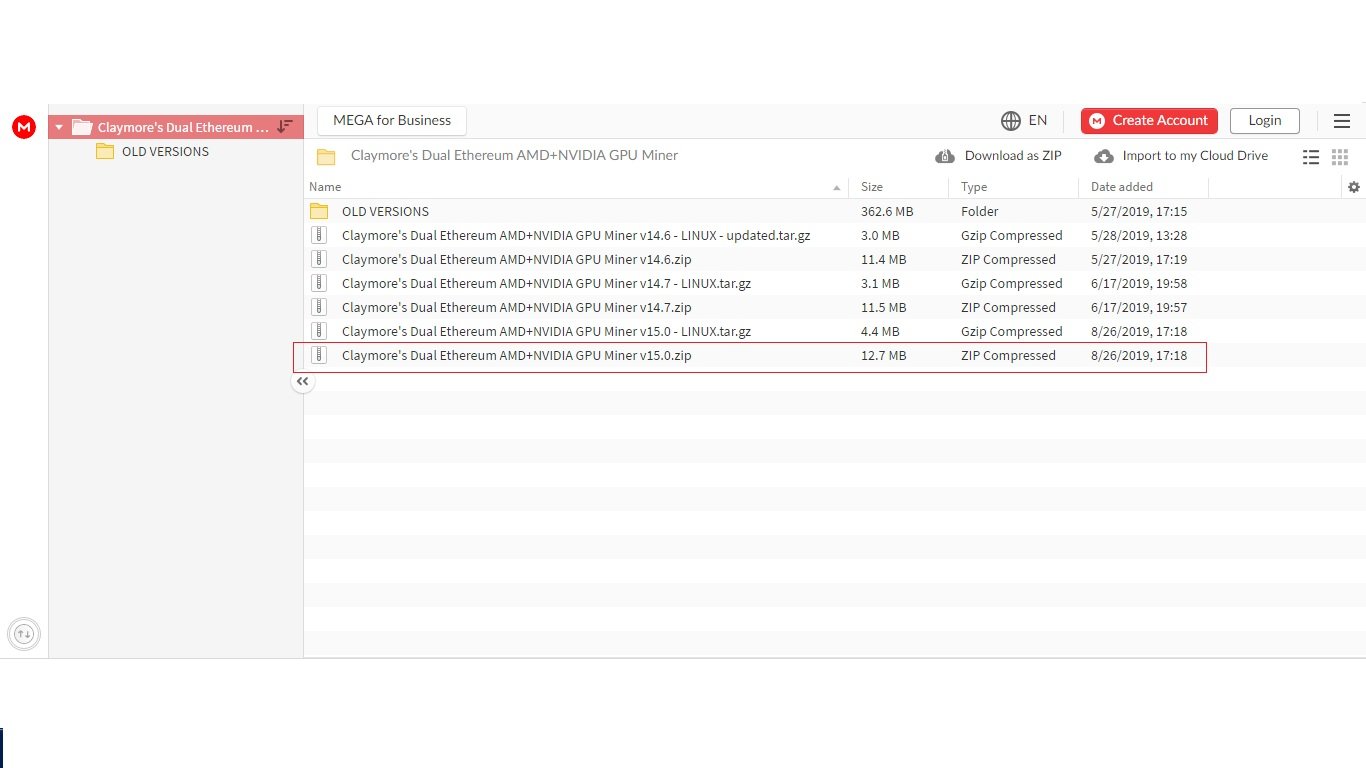Open the language selector globe EN
This screenshot has height=768, width=1366.
(x=1024, y=120)
